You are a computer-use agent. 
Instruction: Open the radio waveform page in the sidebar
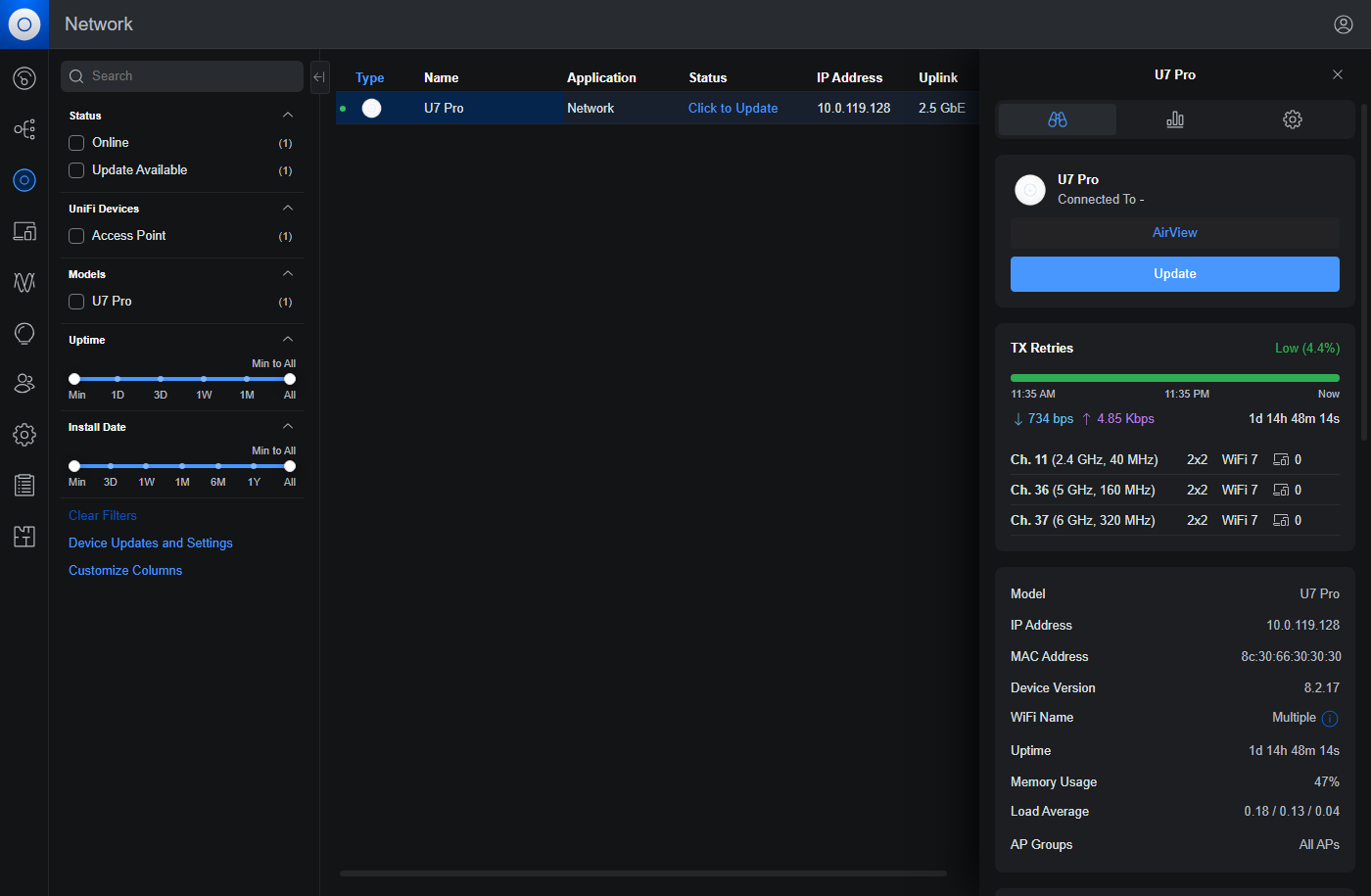[x=24, y=282]
